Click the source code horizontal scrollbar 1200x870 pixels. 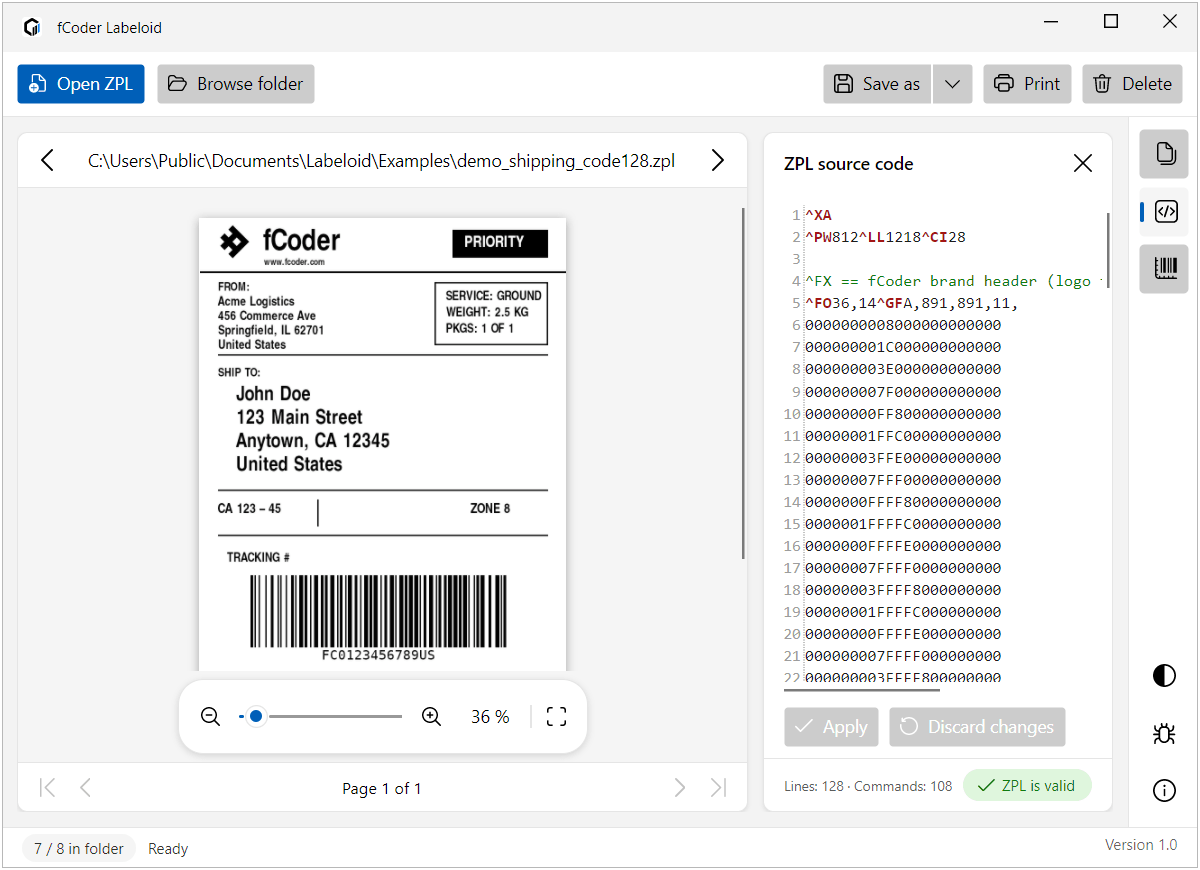tap(862, 689)
